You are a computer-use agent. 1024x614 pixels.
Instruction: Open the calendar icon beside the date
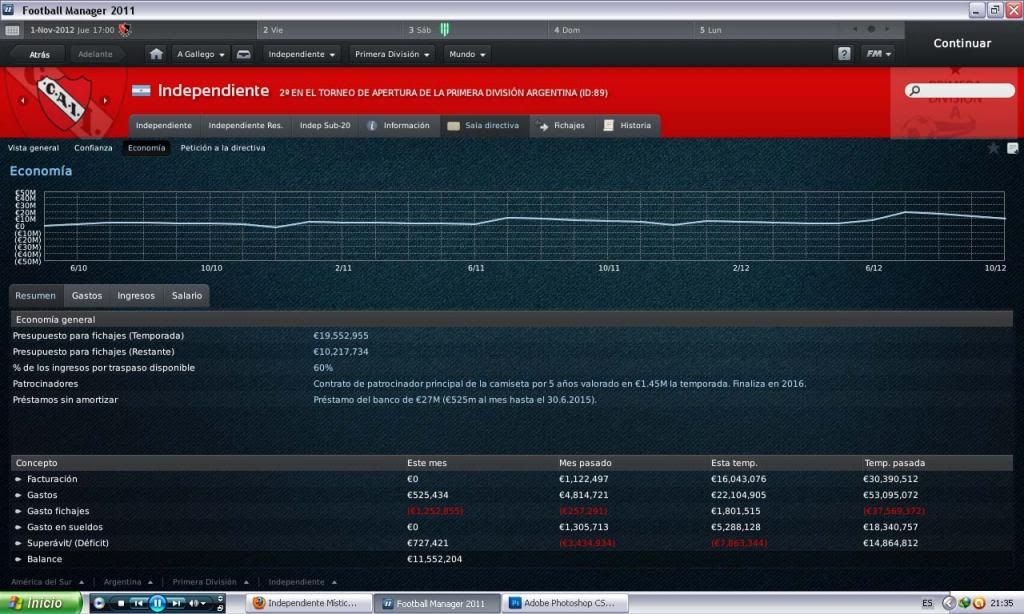point(12,30)
